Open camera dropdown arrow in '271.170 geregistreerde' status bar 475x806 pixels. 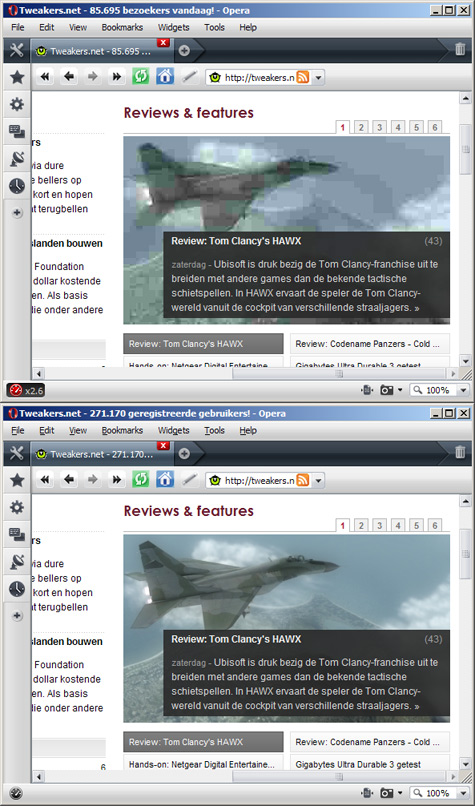click(400, 794)
